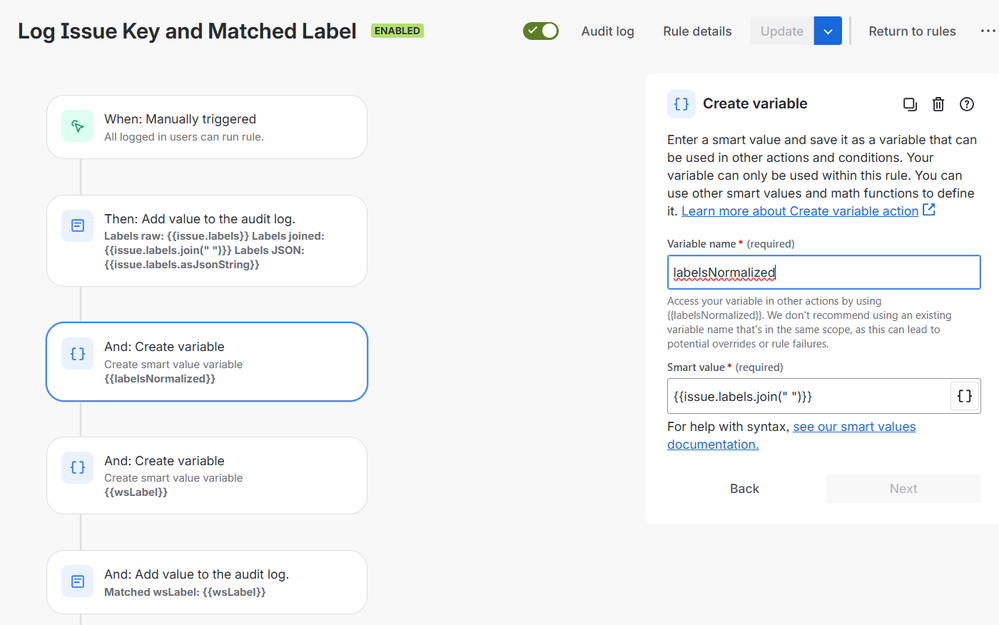Viewport: 999px width, 625px height.
Task: Open Rule details
Action: pyautogui.click(x=697, y=31)
